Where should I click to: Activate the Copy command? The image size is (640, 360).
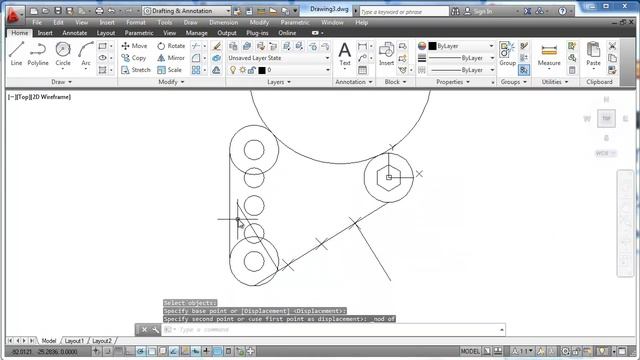click(x=133, y=58)
